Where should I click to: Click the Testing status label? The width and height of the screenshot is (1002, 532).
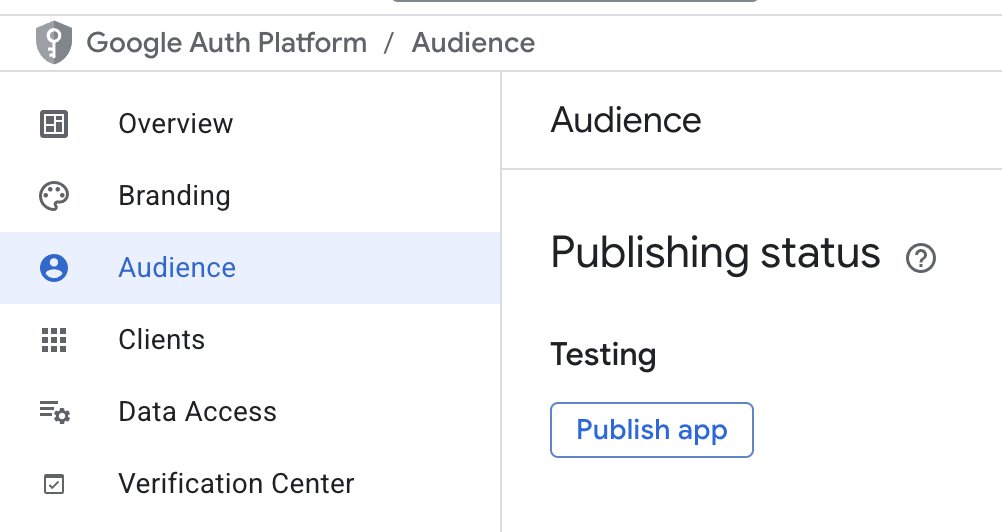tap(603, 355)
